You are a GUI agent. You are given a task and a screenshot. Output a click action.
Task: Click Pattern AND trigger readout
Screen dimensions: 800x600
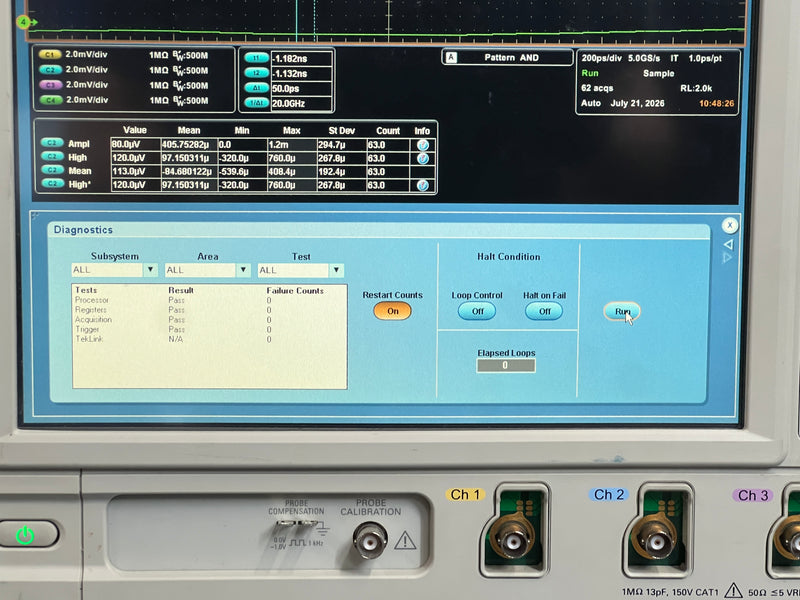pos(511,58)
